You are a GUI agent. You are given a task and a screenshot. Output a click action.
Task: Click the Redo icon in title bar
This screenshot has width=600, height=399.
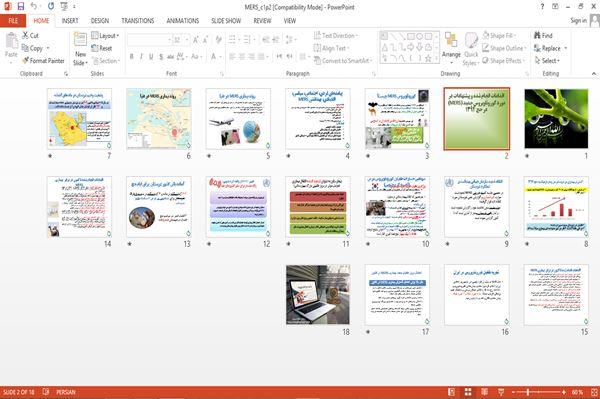(x=51, y=6)
